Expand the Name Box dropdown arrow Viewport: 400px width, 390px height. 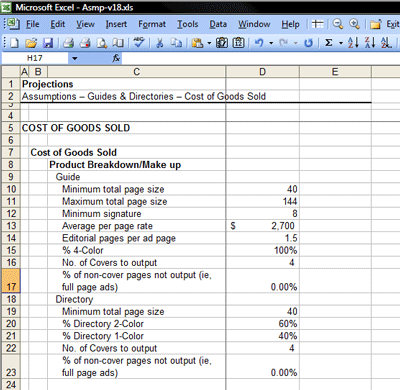click(75, 58)
